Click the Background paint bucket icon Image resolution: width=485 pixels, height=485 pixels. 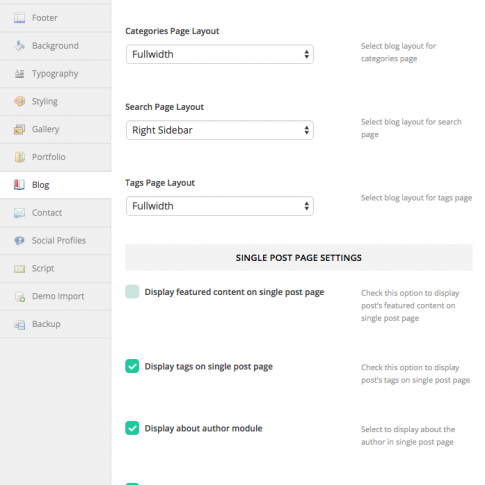point(19,46)
